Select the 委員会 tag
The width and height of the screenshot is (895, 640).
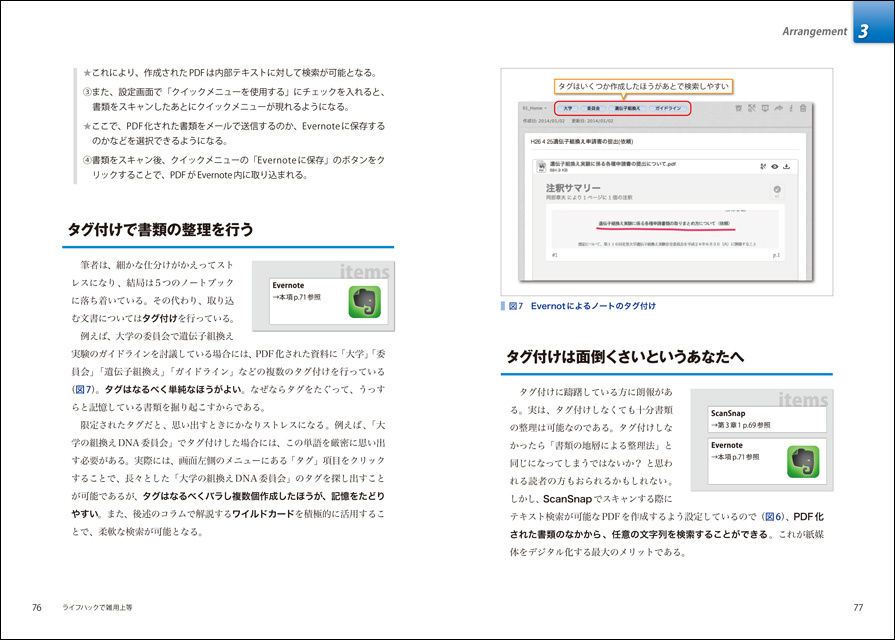point(593,107)
